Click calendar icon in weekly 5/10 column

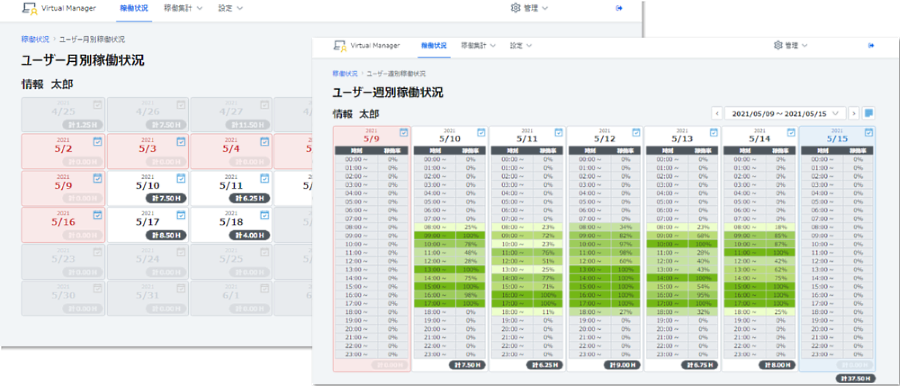pyautogui.click(x=482, y=133)
